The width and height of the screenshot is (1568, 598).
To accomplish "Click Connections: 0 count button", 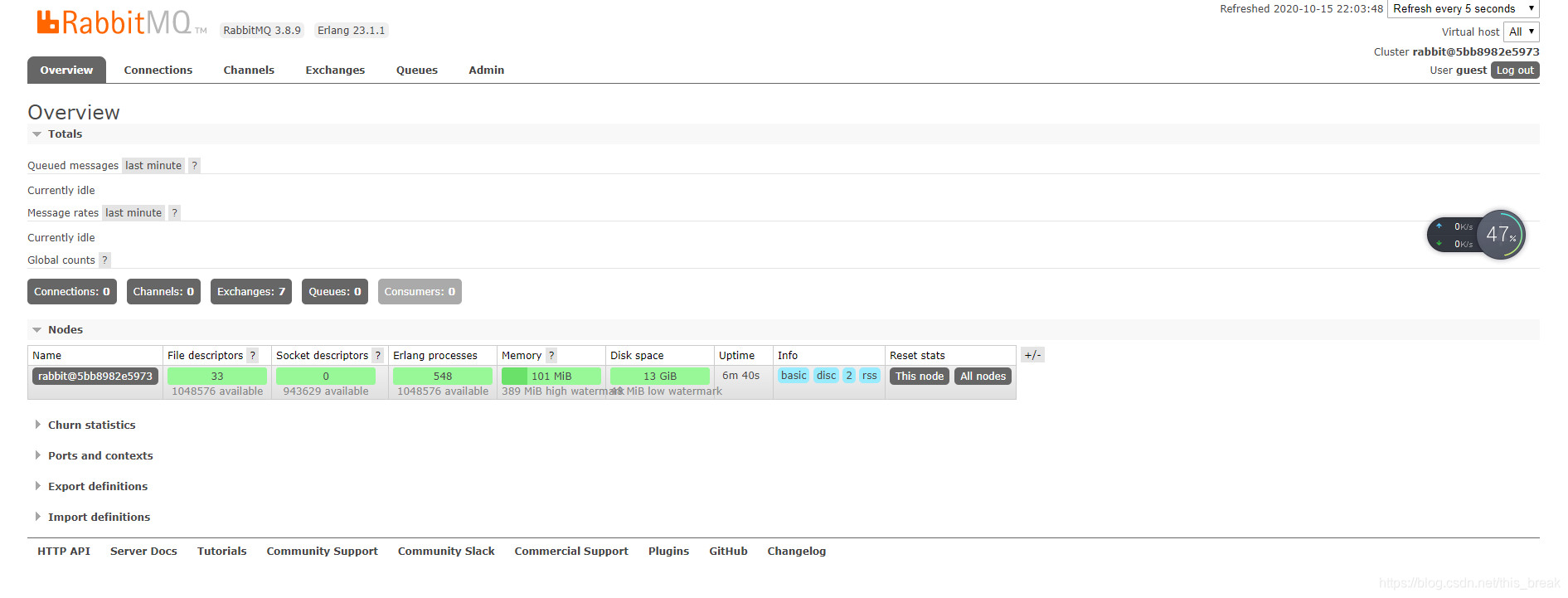I will click(x=72, y=292).
